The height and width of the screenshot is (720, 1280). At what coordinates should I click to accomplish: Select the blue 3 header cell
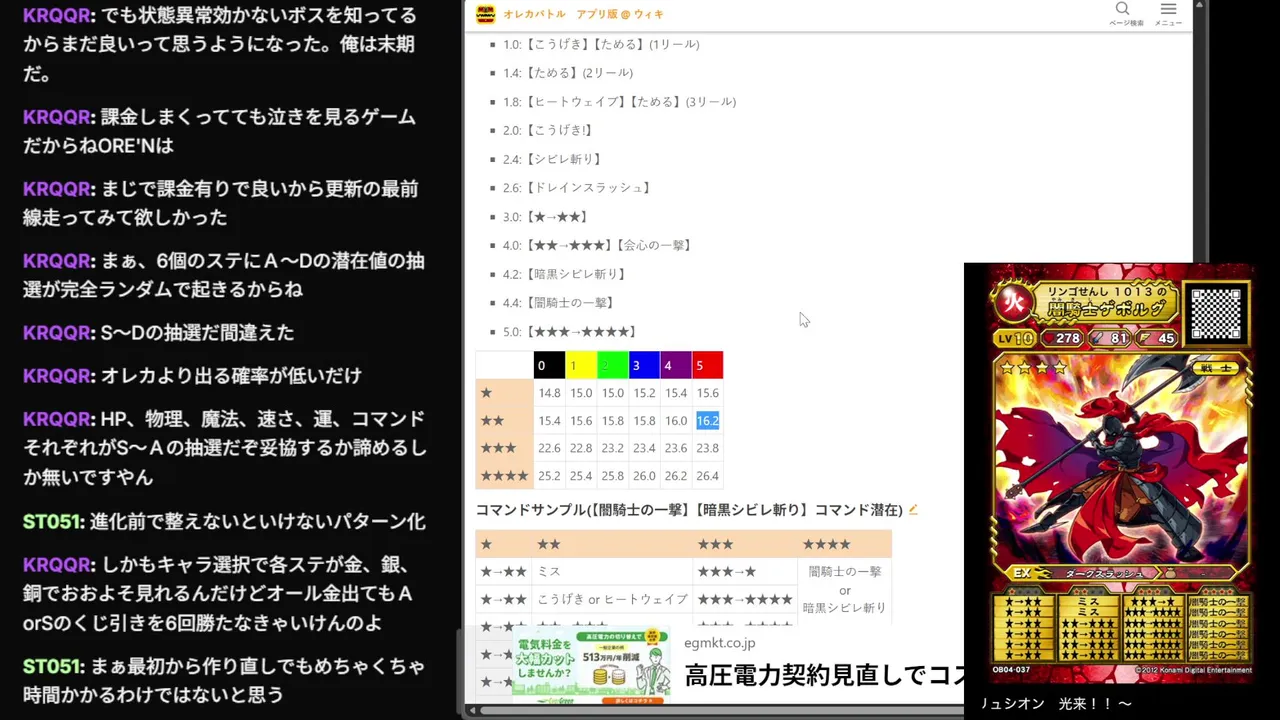[644, 365]
